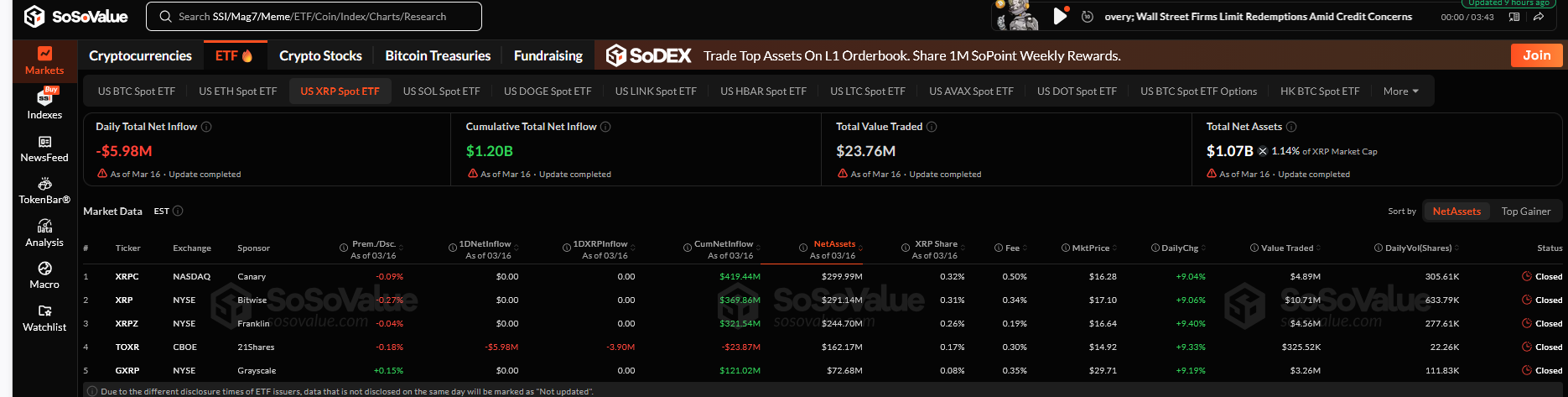The height and width of the screenshot is (397, 1568).
Task: Click the Grayscale sponsor cell
Action: (x=257, y=370)
